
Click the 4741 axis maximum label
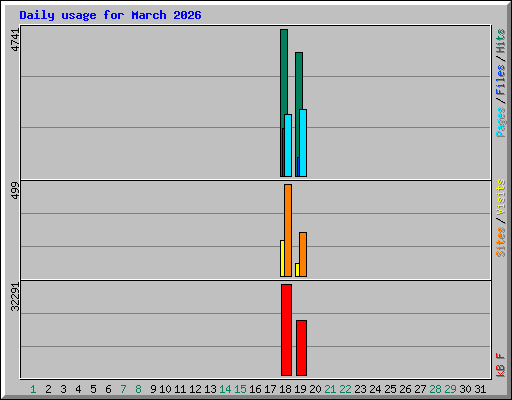click(x=15, y=40)
